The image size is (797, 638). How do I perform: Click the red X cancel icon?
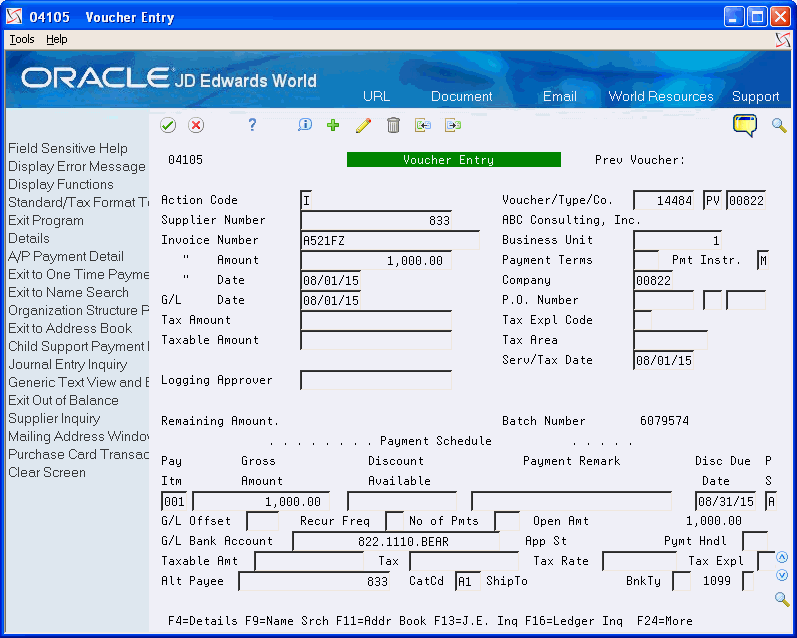pos(196,125)
